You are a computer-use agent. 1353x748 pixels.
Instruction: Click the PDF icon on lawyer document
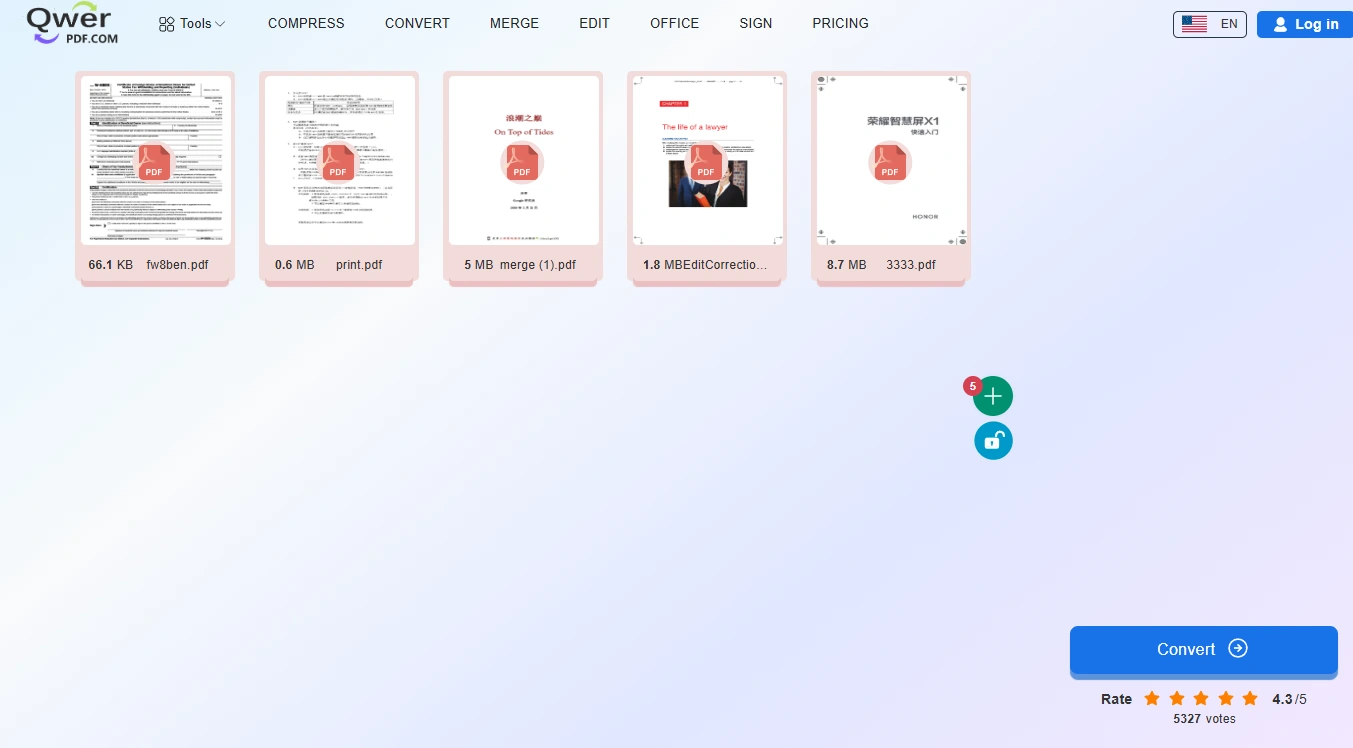coord(706,162)
